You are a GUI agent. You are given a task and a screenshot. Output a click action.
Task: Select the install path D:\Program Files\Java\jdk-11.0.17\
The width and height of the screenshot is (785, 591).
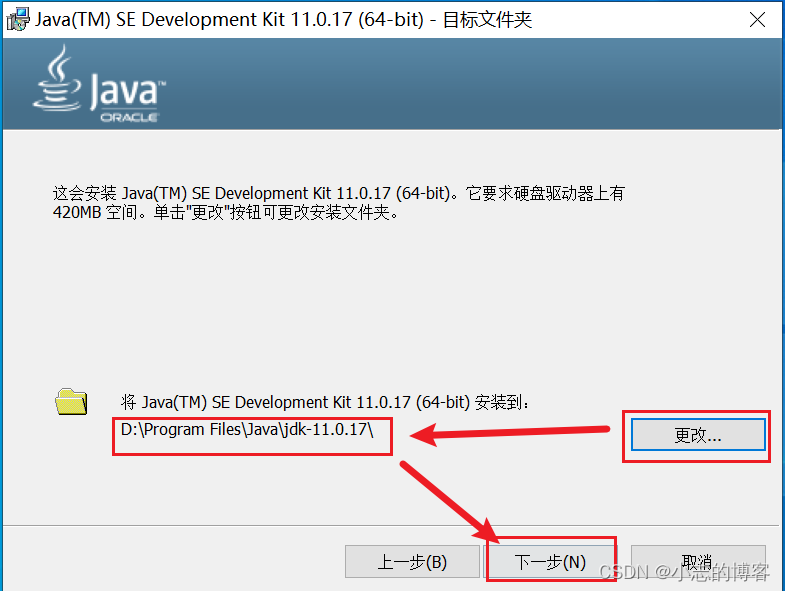(x=247, y=430)
